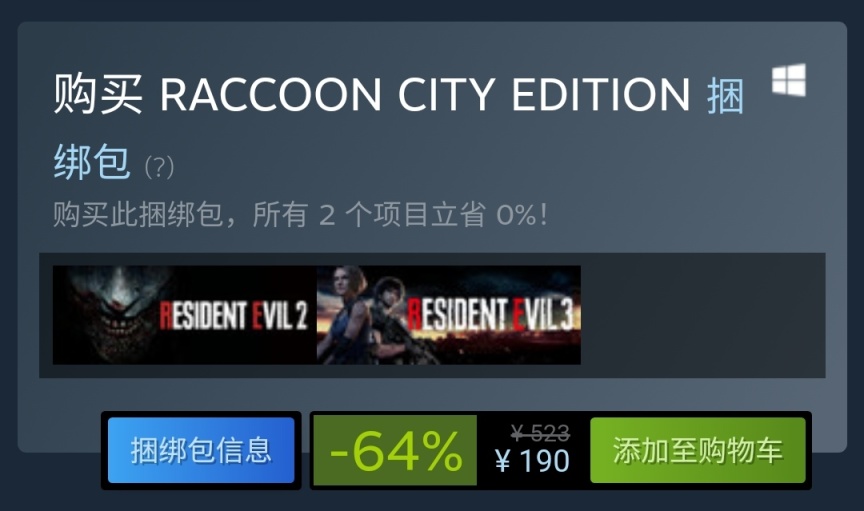864x511 pixels.
Task: Click the 捆 character at title line end
Action: click(x=726, y=95)
